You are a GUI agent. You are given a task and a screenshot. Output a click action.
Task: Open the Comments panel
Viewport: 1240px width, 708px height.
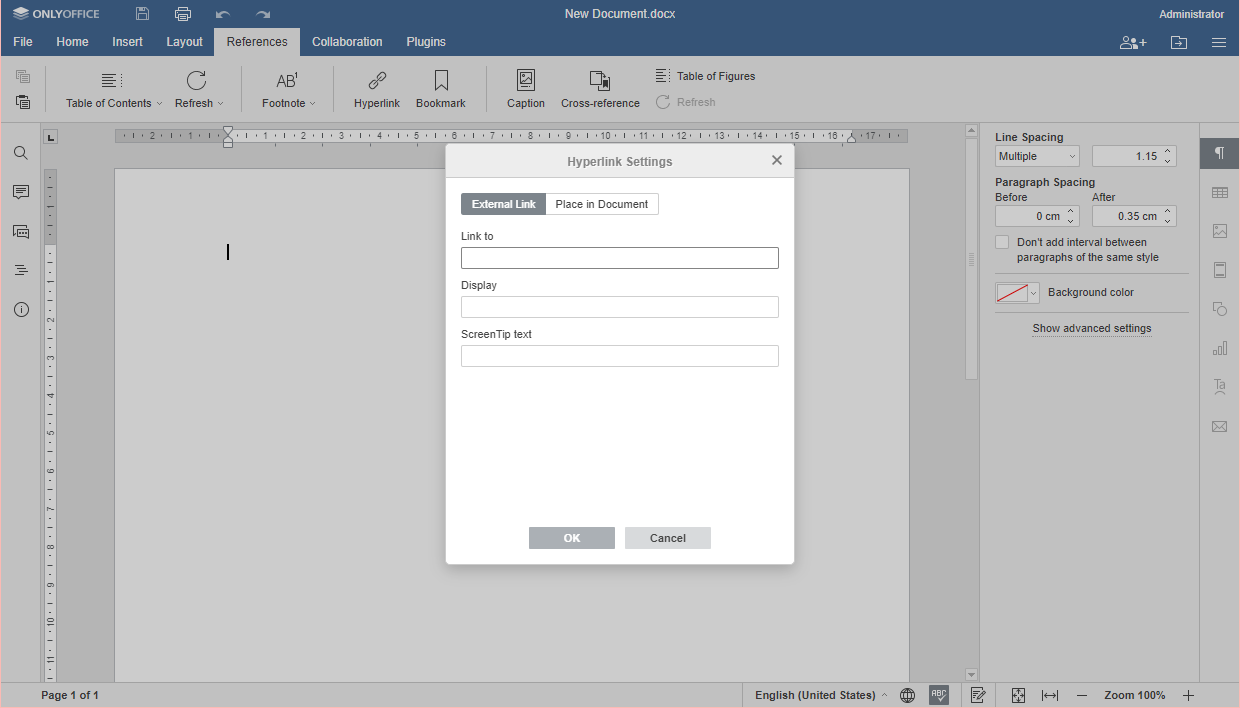21,192
